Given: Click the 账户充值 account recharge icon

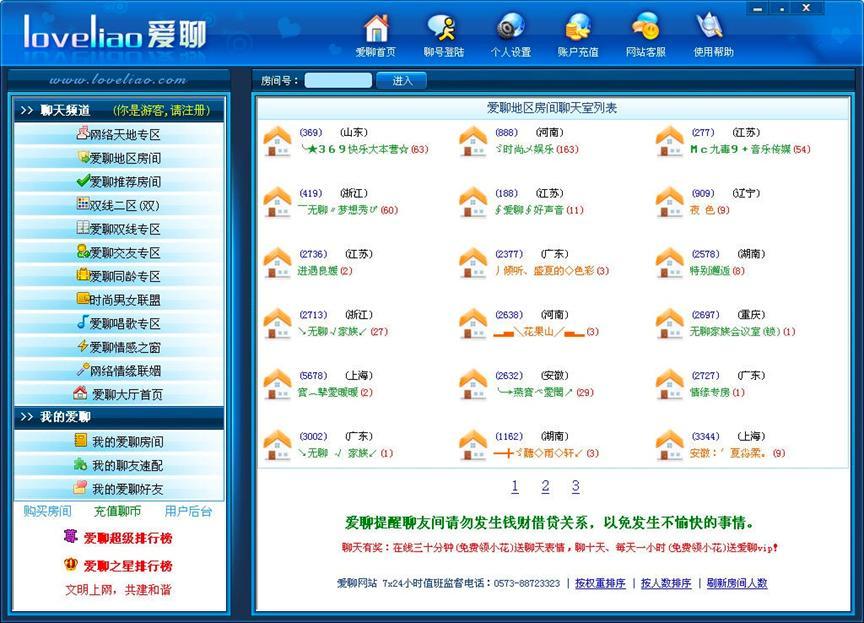Looking at the screenshot, I should coord(577,28).
